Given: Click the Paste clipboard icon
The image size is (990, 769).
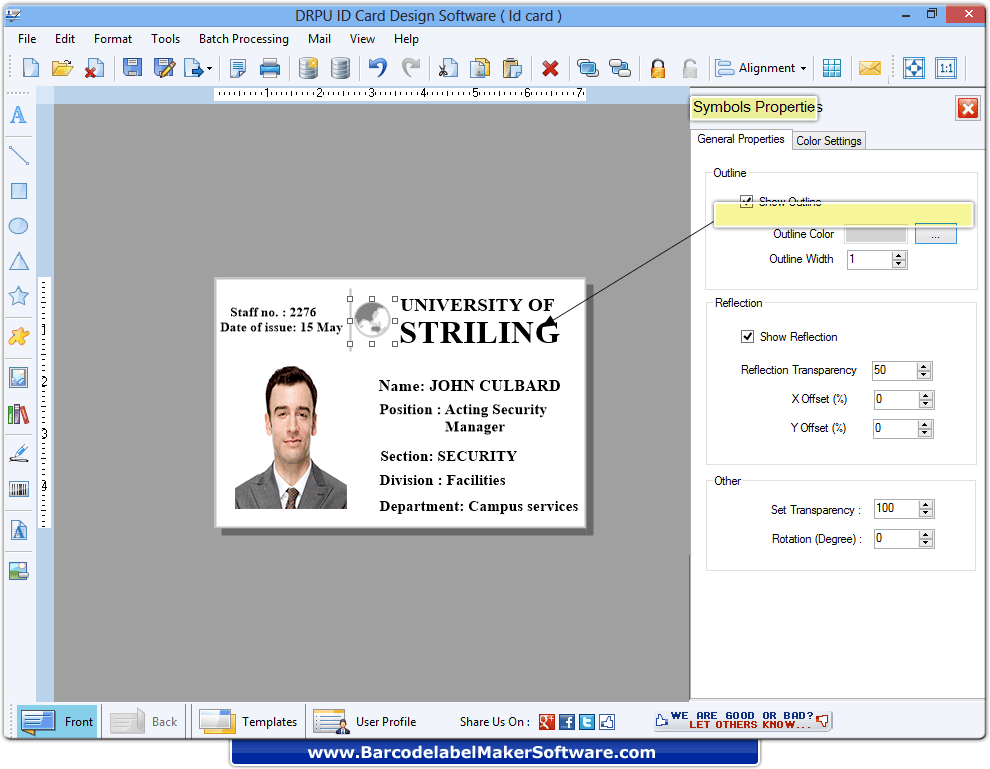Looking at the screenshot, I should (512, 68).
